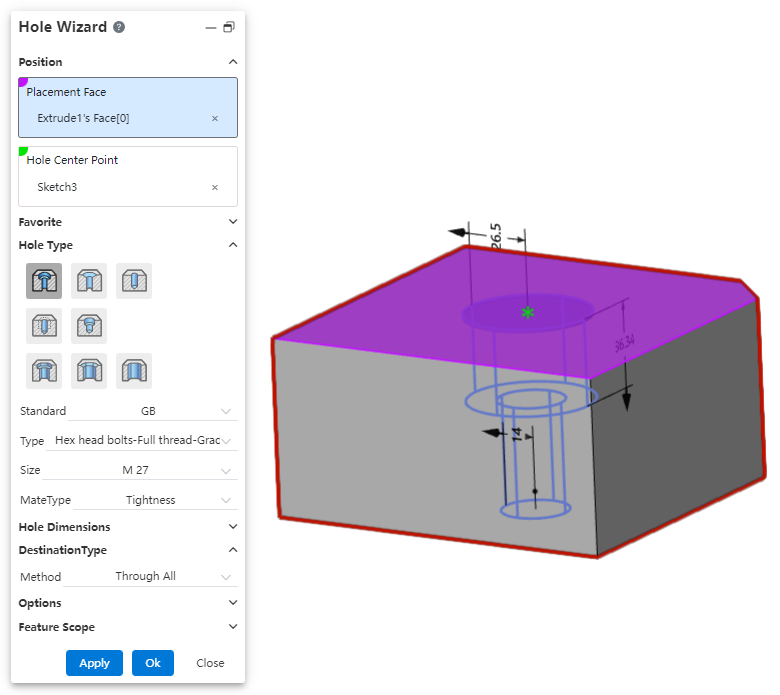
Task: Remove Sketch3 from Hole Center Point
Action: click(x=215, y=187)
